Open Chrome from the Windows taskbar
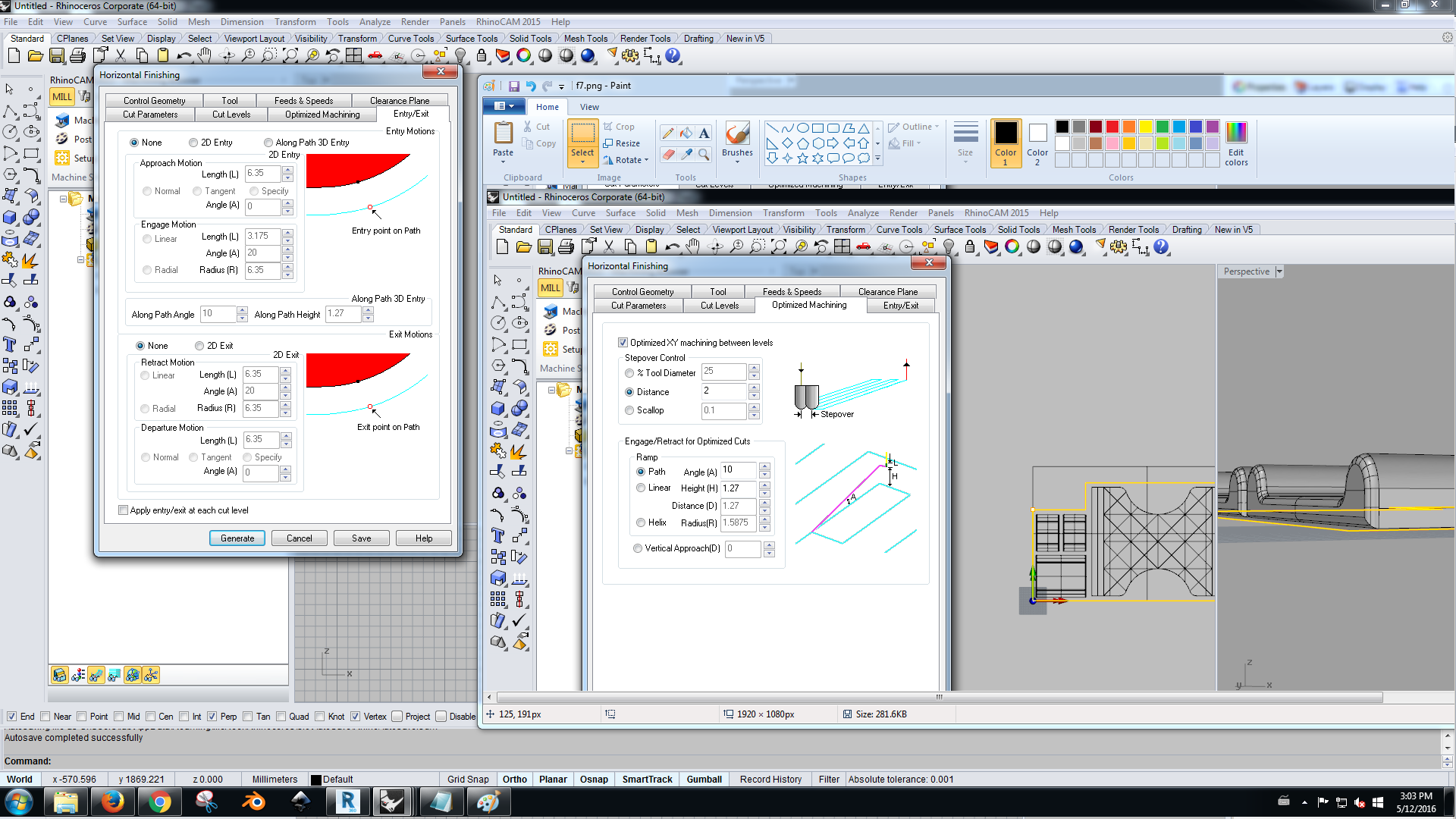The image size is (1456, 819). click(159, 802)
